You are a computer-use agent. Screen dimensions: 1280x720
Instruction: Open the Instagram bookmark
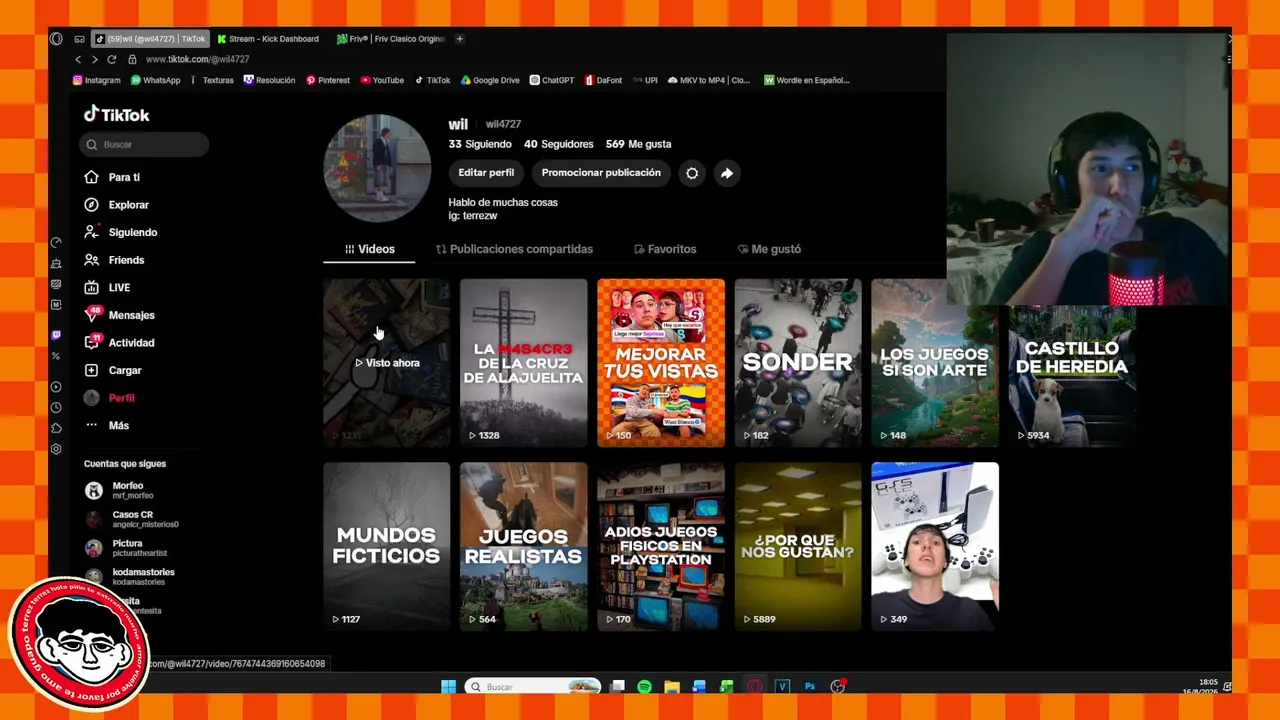pyautogui.click(x=97, y=80)
